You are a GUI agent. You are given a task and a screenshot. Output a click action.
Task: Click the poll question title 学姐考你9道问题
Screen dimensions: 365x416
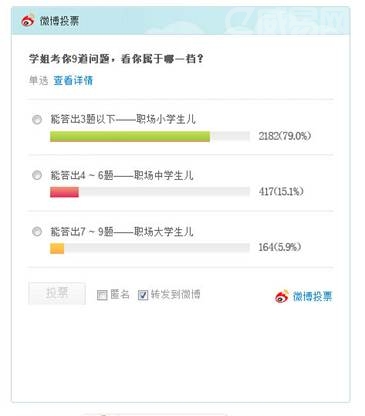(116, 59)
